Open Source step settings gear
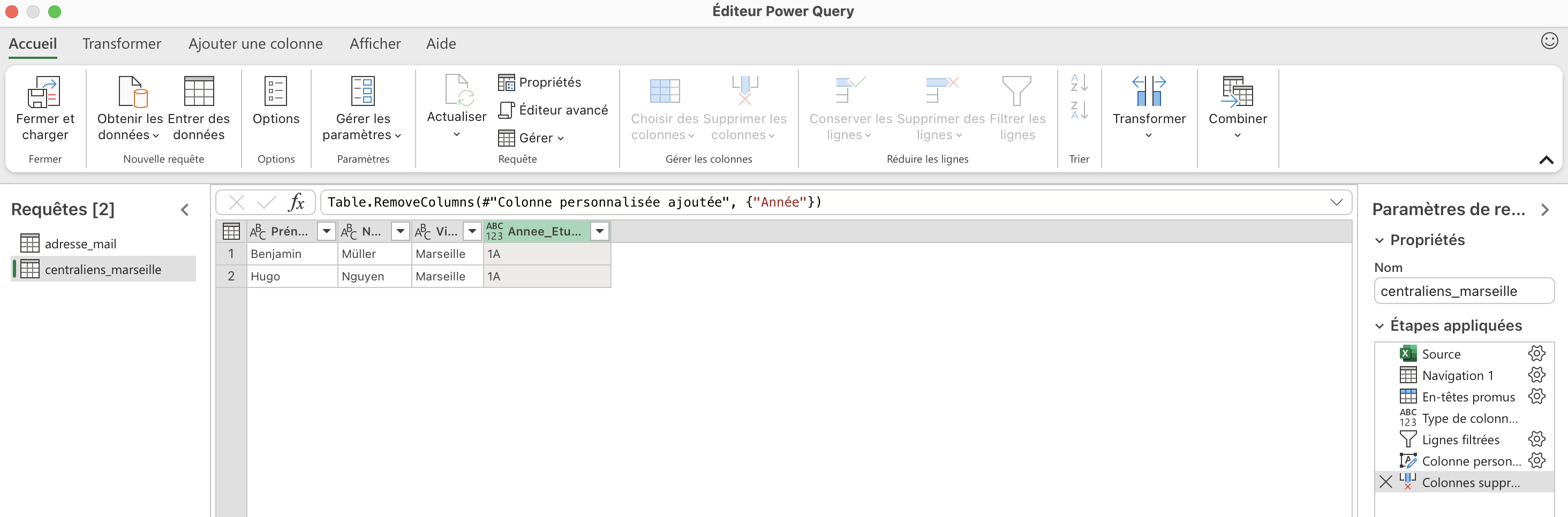The image size is (1568, 517). point(1537,353)
